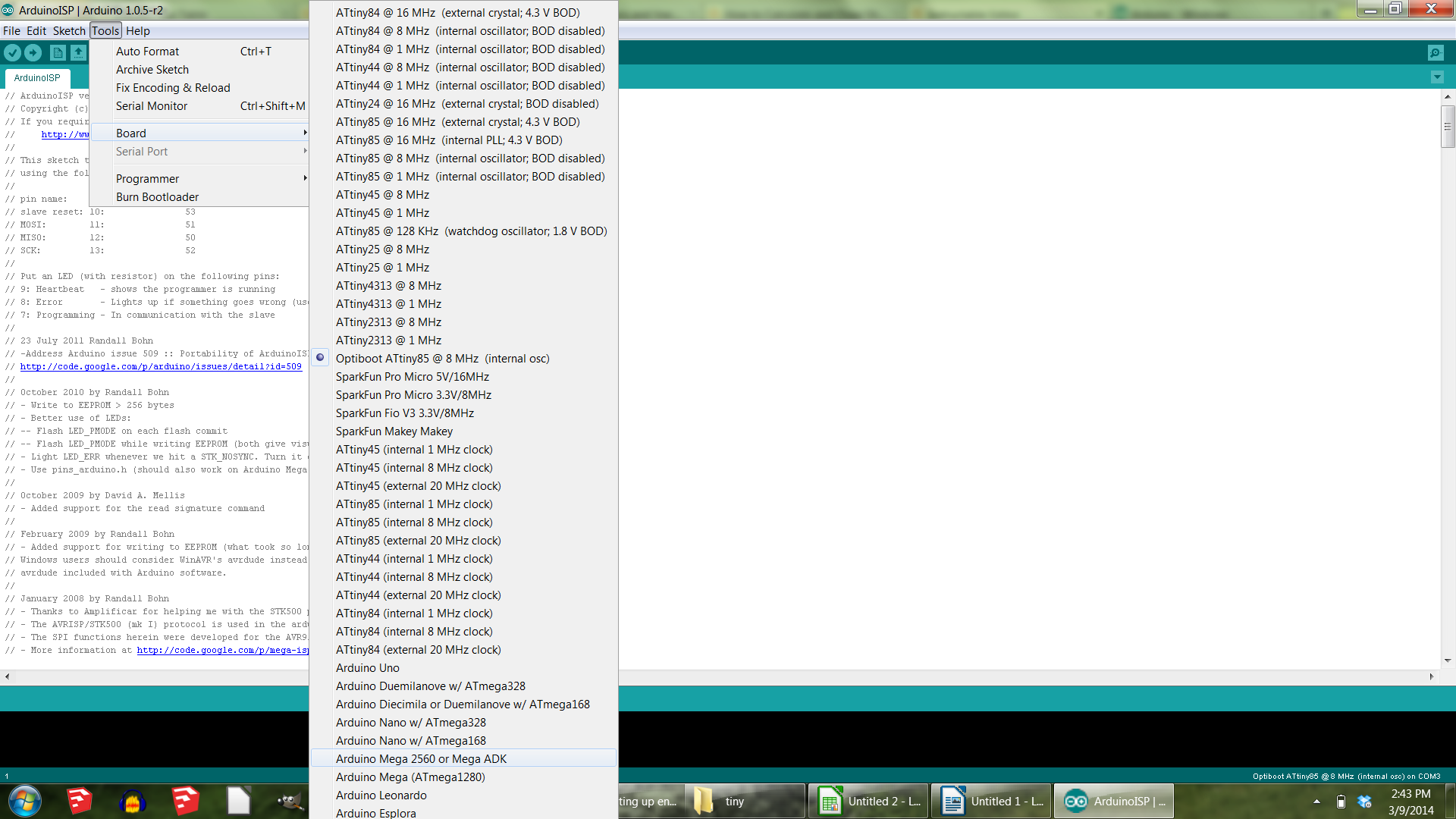This screenshot has width=1456, height=819.
Task: Select ATtiny85 @ 1 MHz internal oscillator board
Action: [x=469, y=177]
